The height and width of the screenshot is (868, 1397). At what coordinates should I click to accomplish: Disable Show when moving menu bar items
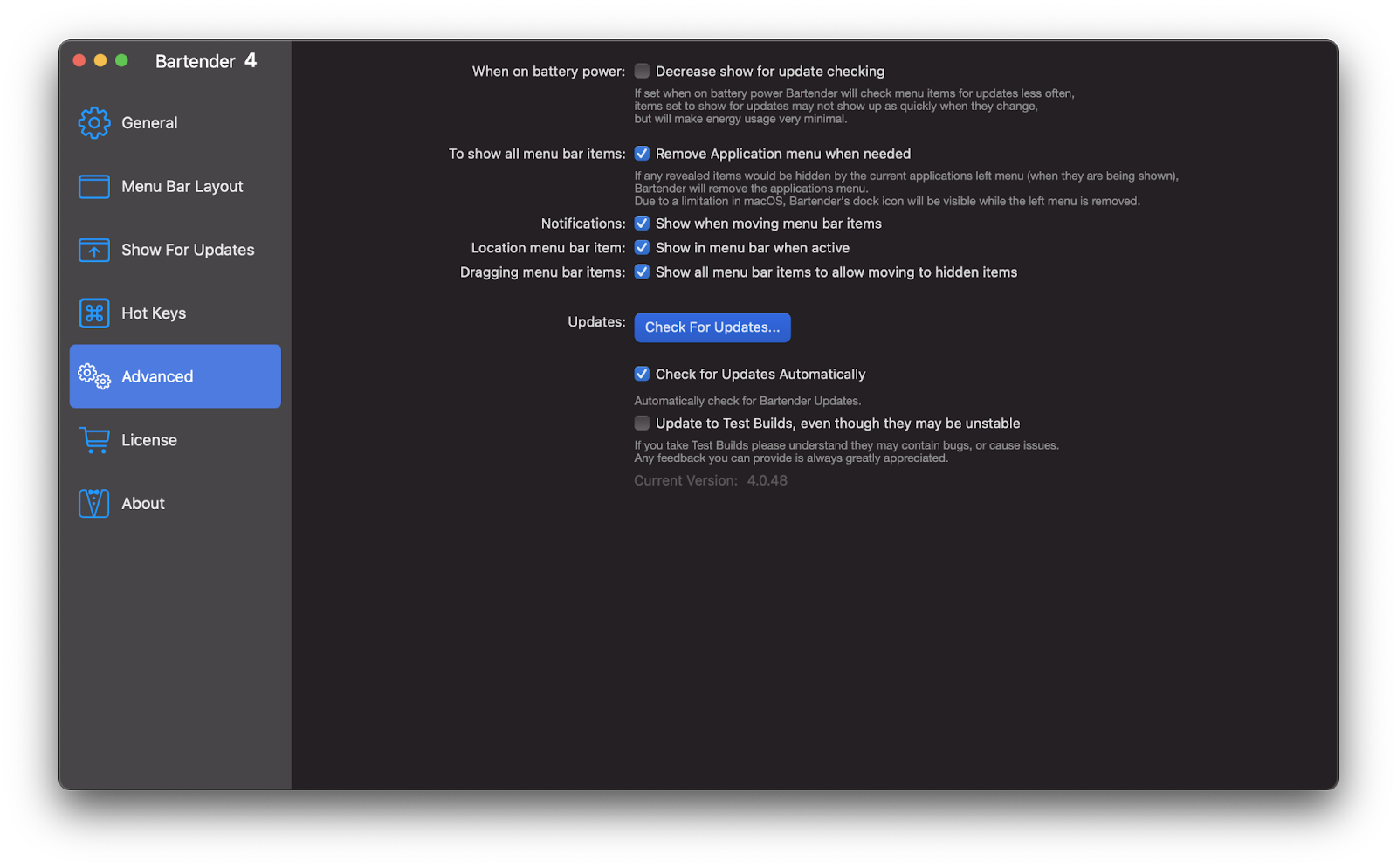642,224
